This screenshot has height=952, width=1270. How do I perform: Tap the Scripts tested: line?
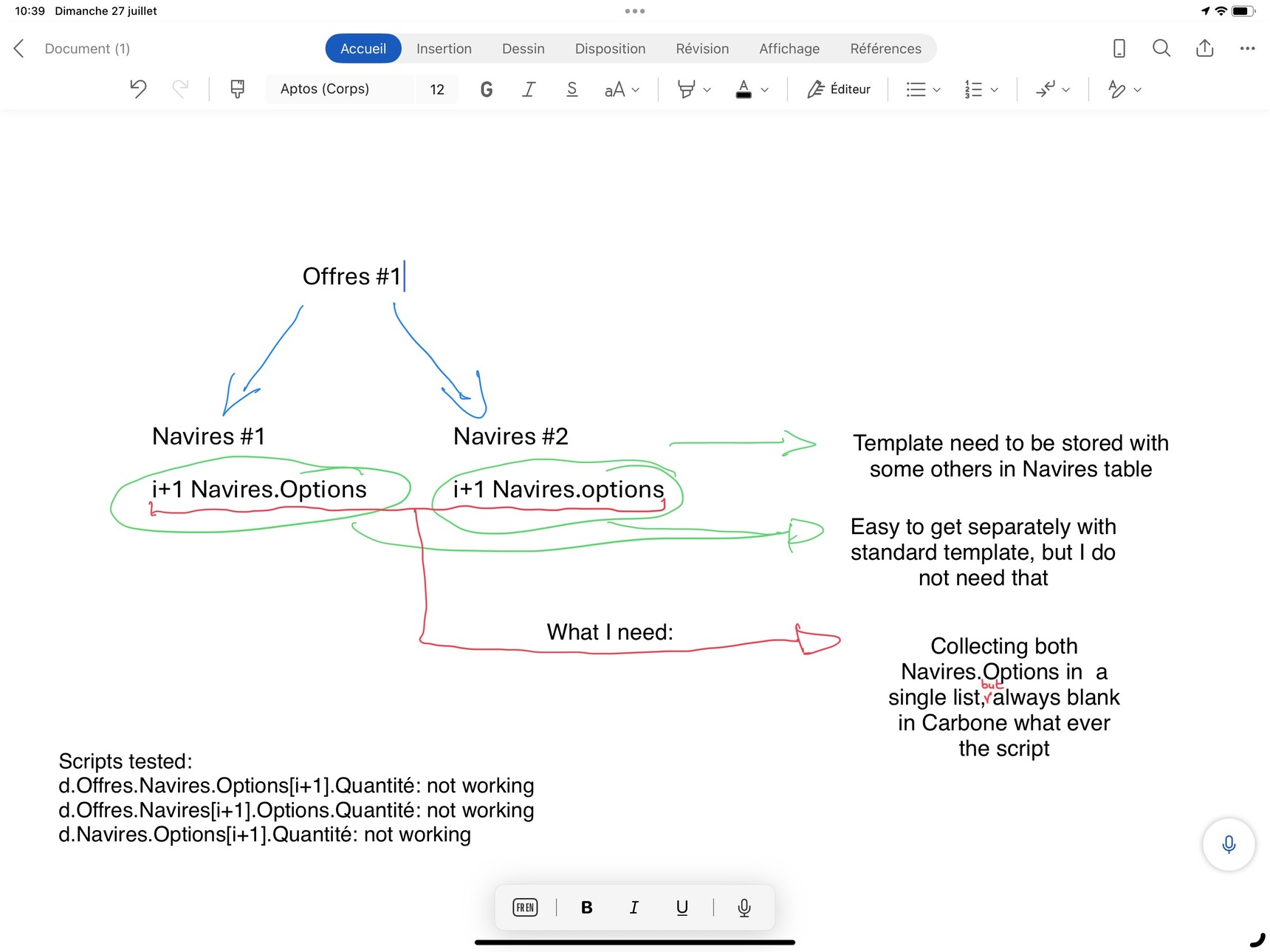pyautogui.click(x=126, y=761)
